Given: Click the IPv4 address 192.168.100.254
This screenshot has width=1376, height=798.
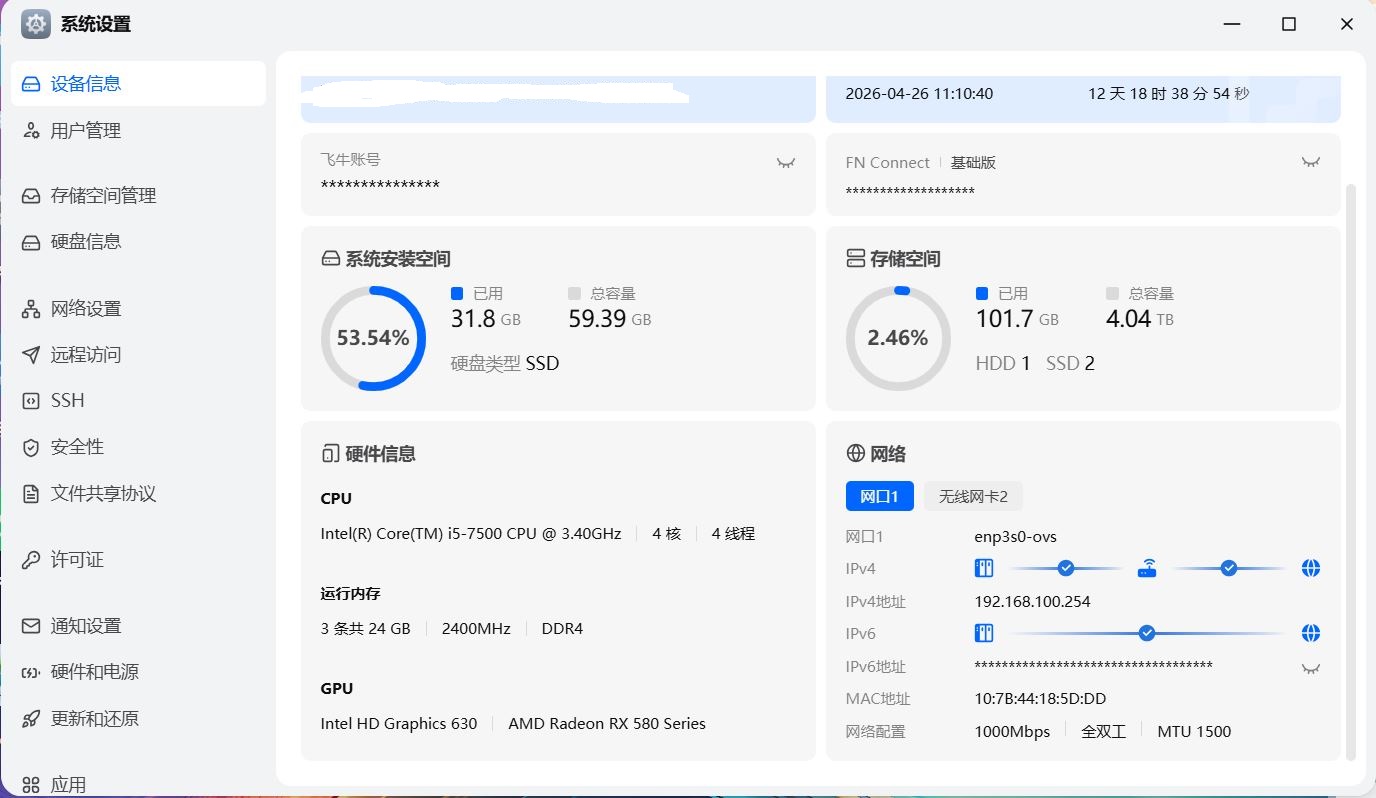Looking at the screenshot, I should point(1033,602).
